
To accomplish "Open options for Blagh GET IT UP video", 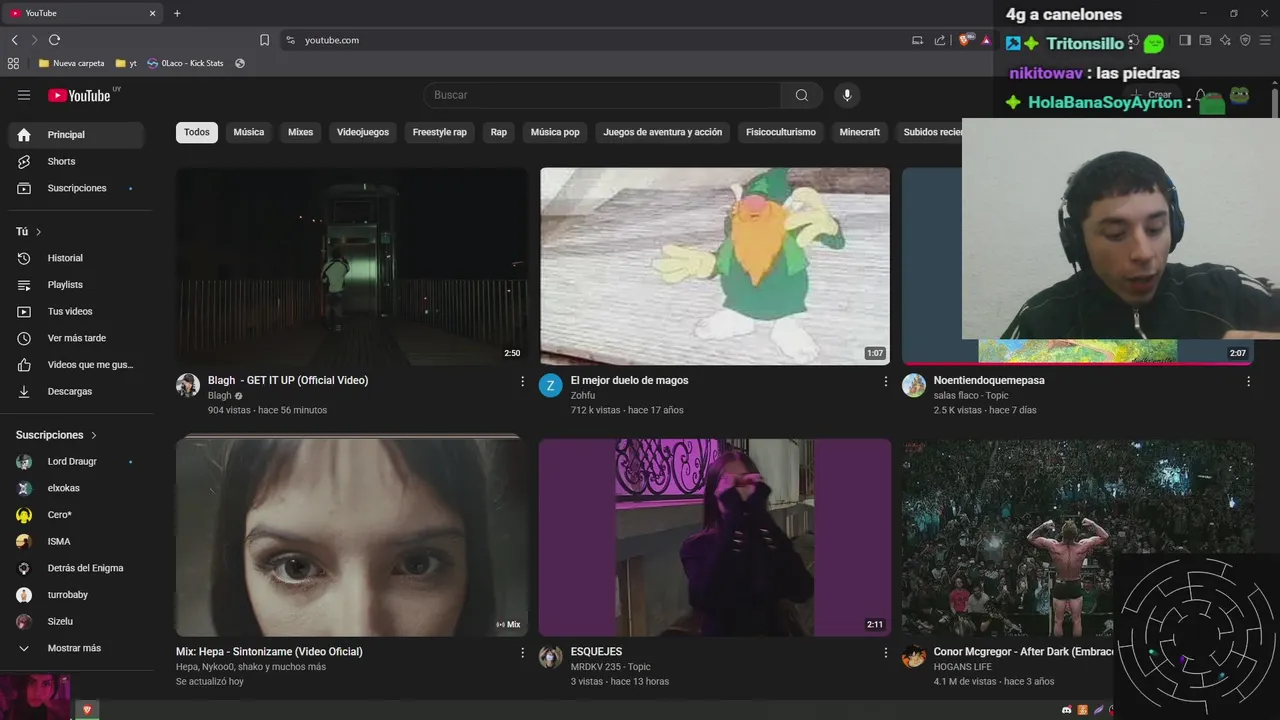I will pyautogui.click(x=522, y=381).
